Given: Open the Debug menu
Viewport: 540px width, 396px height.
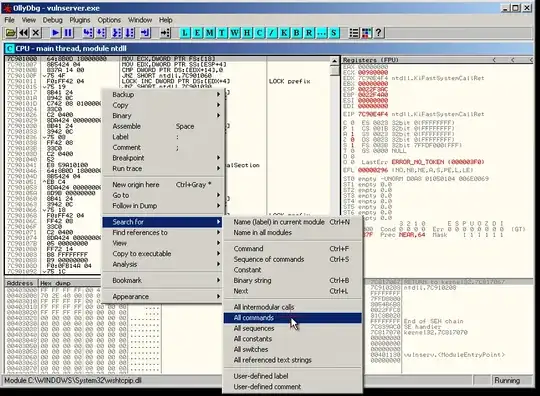Looking at the screenshot, I should (53, 20).
